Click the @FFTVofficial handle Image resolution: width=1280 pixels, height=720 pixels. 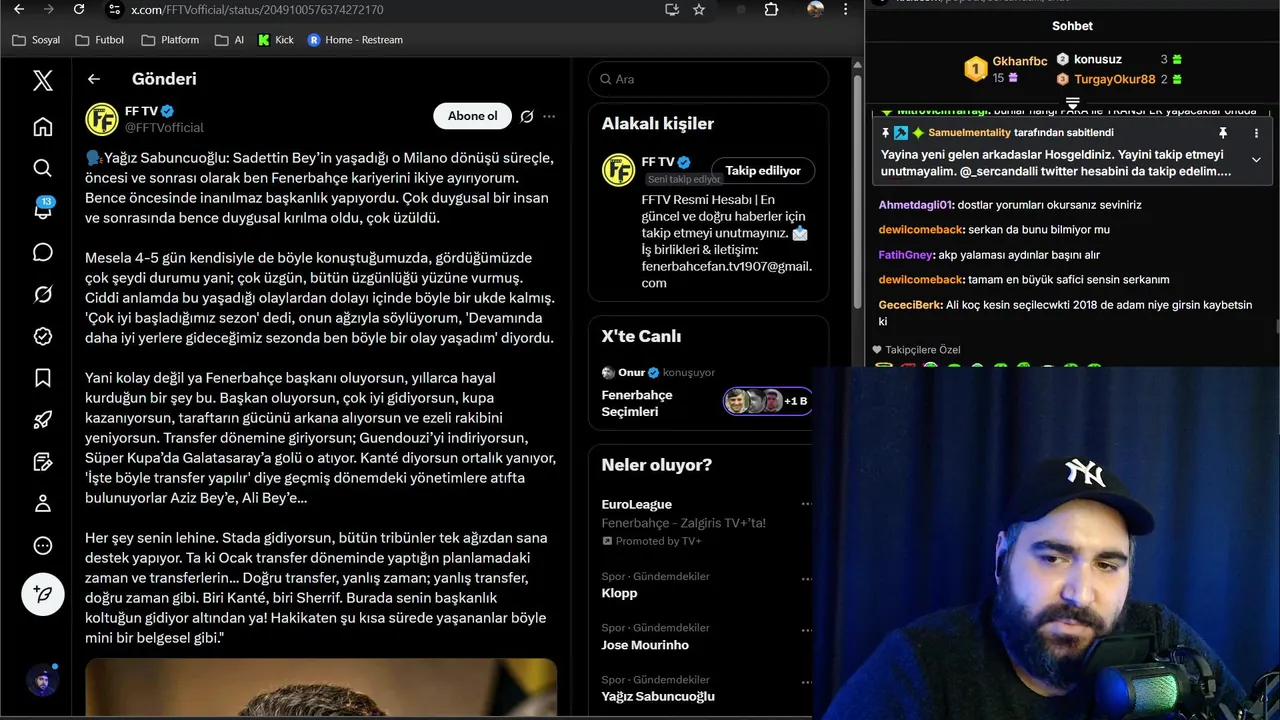coord(164,128)
